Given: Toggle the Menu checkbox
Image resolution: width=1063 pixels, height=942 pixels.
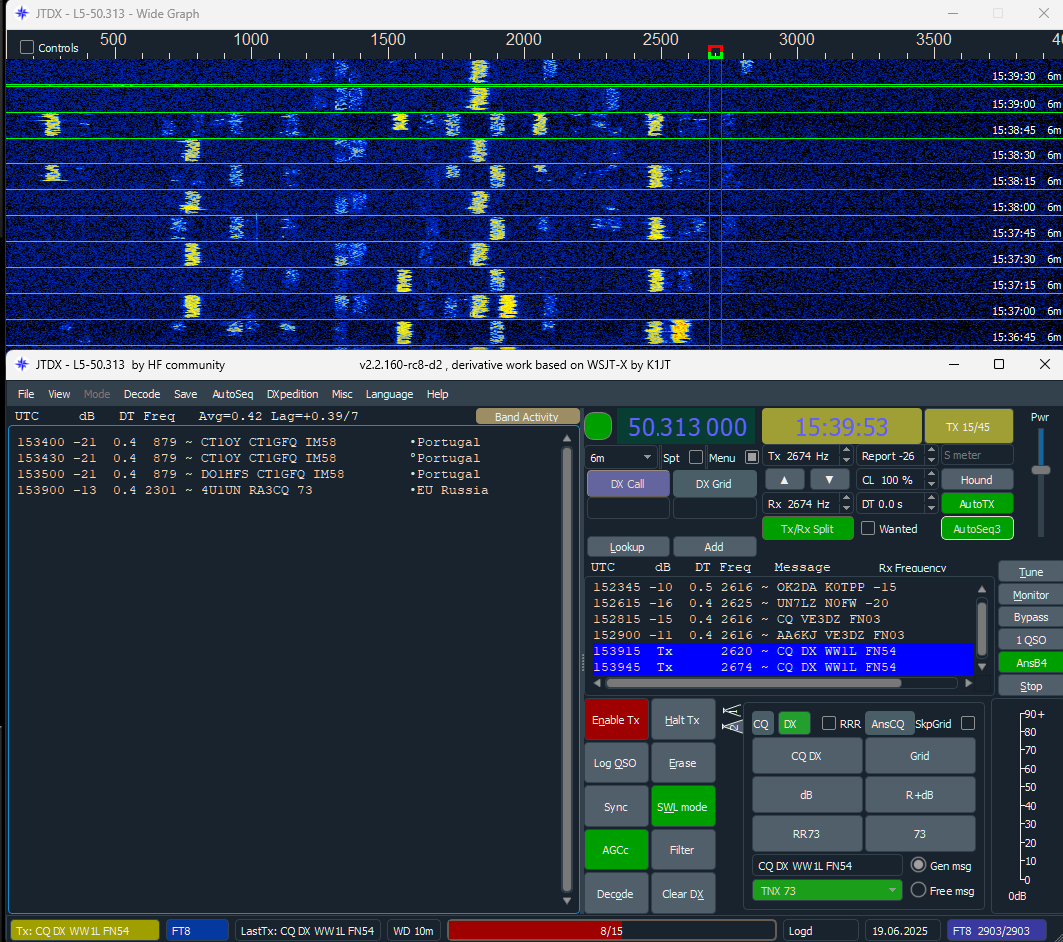Looking at the screenshot, I should click(752, 457).
